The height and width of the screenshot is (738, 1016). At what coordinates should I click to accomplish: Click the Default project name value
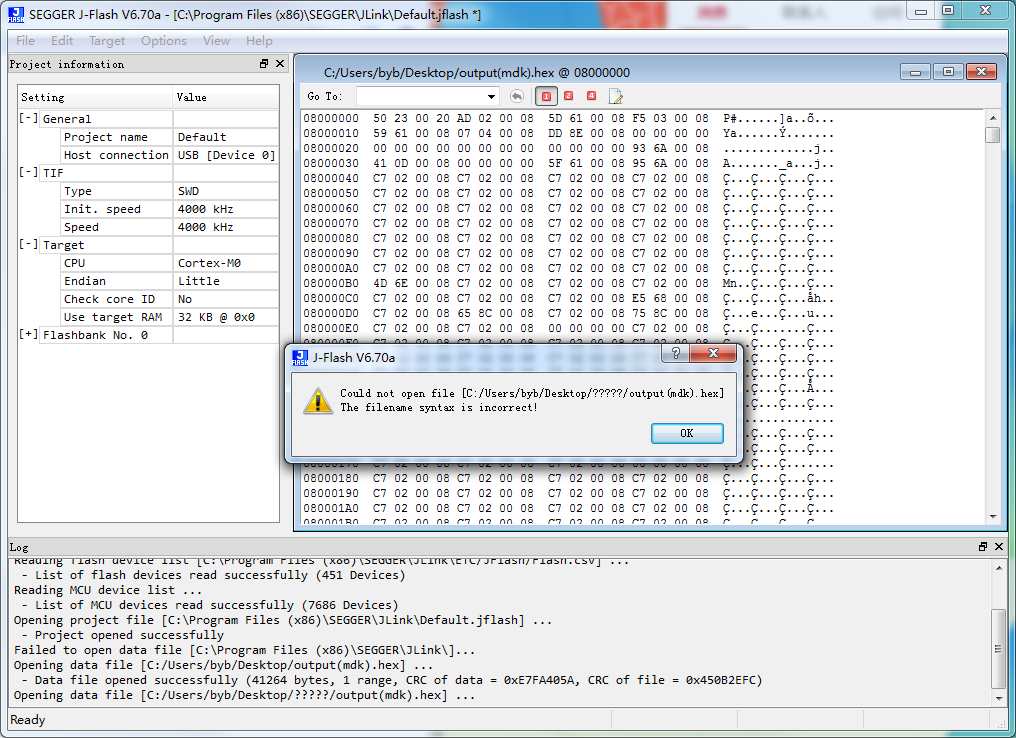[202, 137]
